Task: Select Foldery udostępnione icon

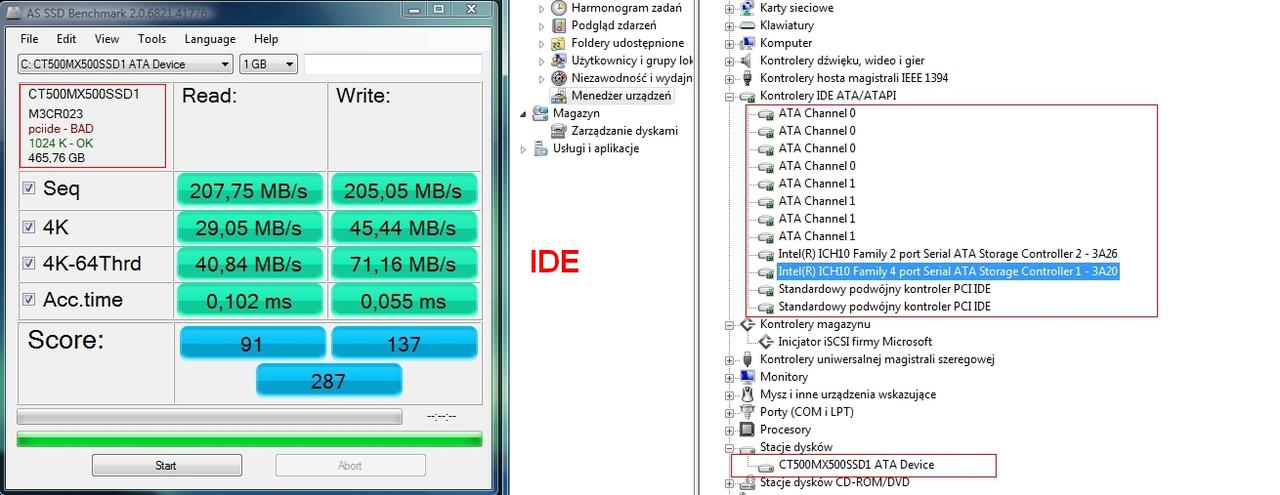Action: [559, 43]
